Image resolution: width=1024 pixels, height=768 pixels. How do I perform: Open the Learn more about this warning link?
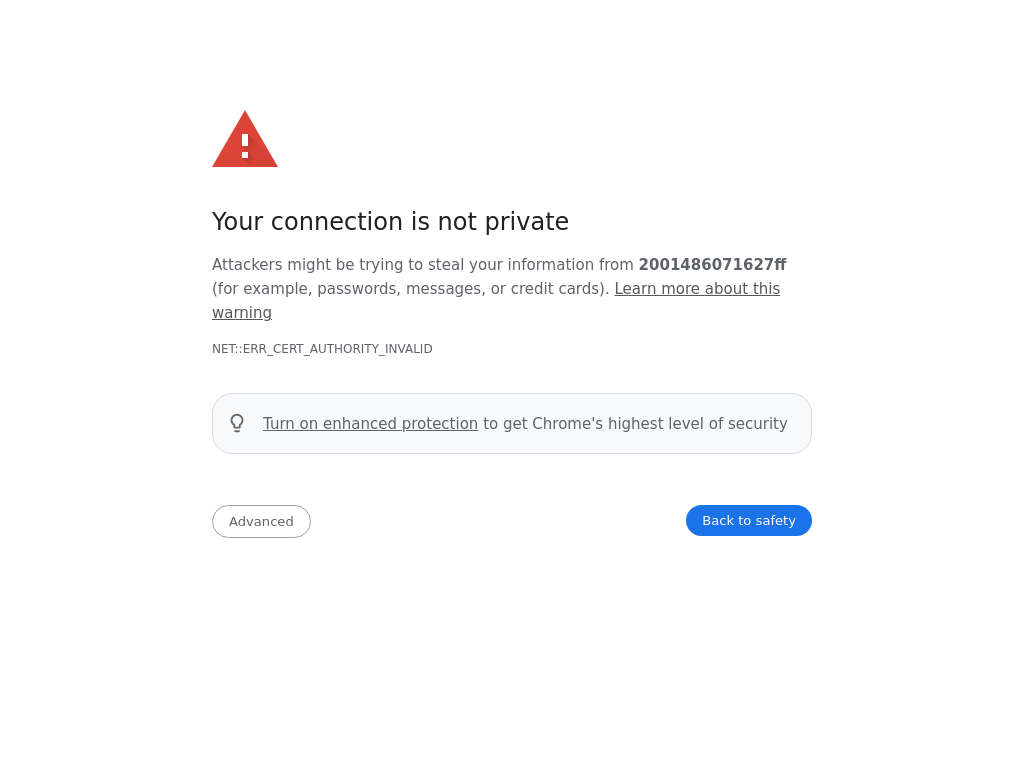(697, 289)
